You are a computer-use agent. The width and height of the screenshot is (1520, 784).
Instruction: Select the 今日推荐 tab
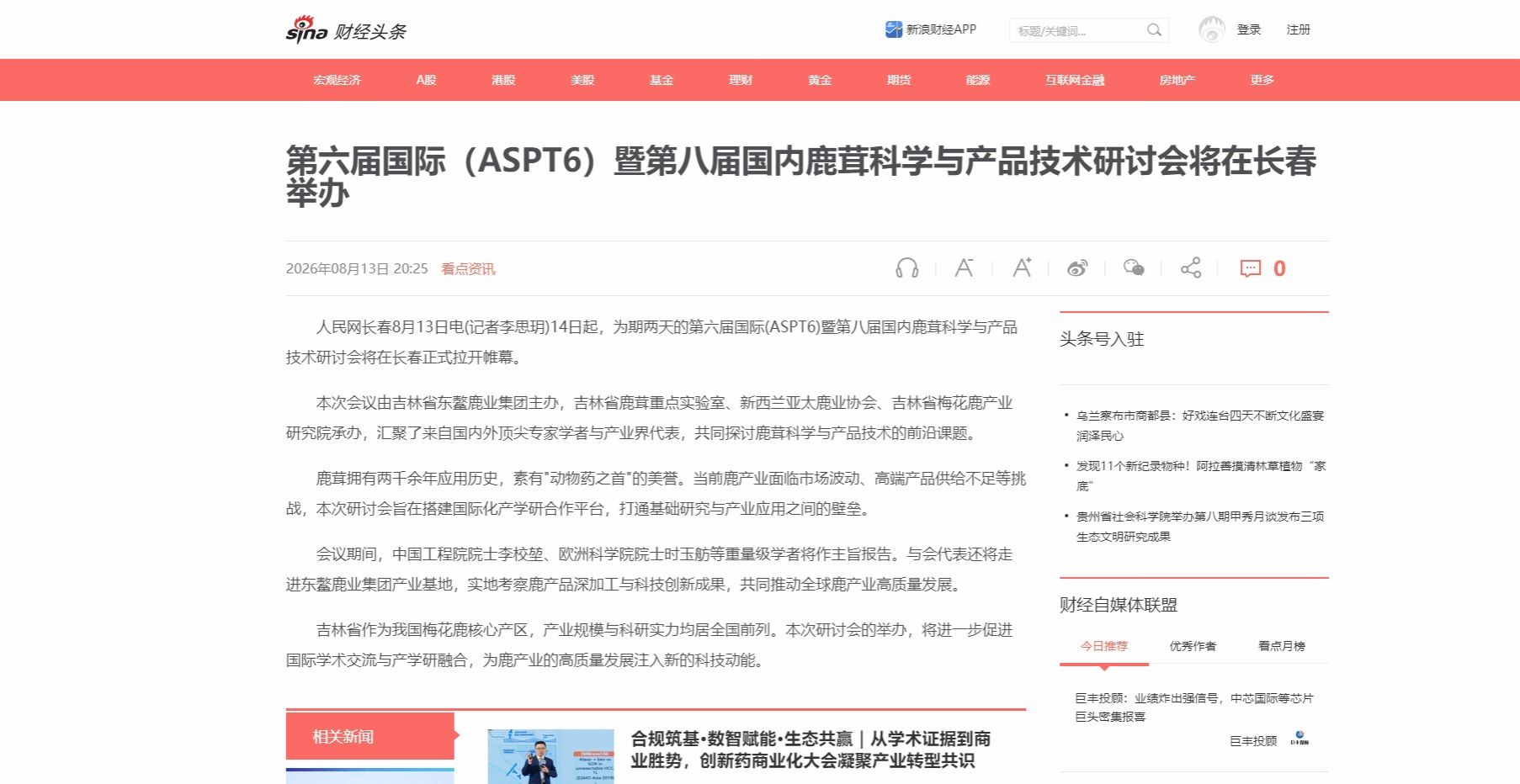pyautogui.click(x=1104, y=646)
